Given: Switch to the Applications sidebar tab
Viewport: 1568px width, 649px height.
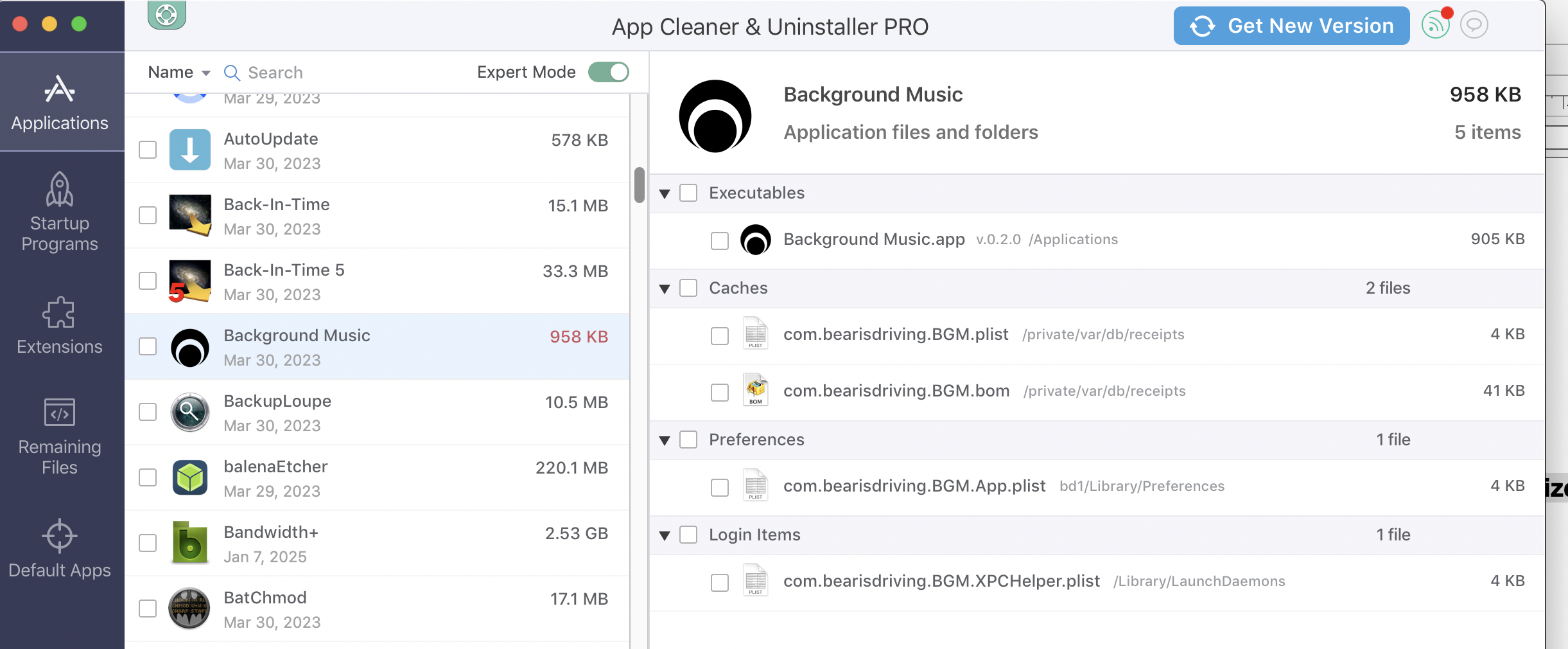Looking at the screenshot, I should pyautogui.click(x=60, y=103).
